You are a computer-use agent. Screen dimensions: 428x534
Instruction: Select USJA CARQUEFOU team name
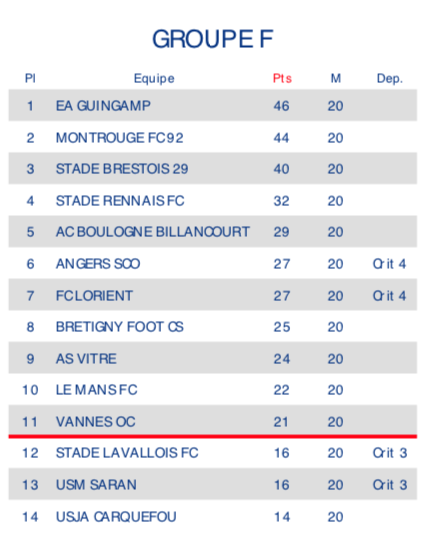coord(116,517)
